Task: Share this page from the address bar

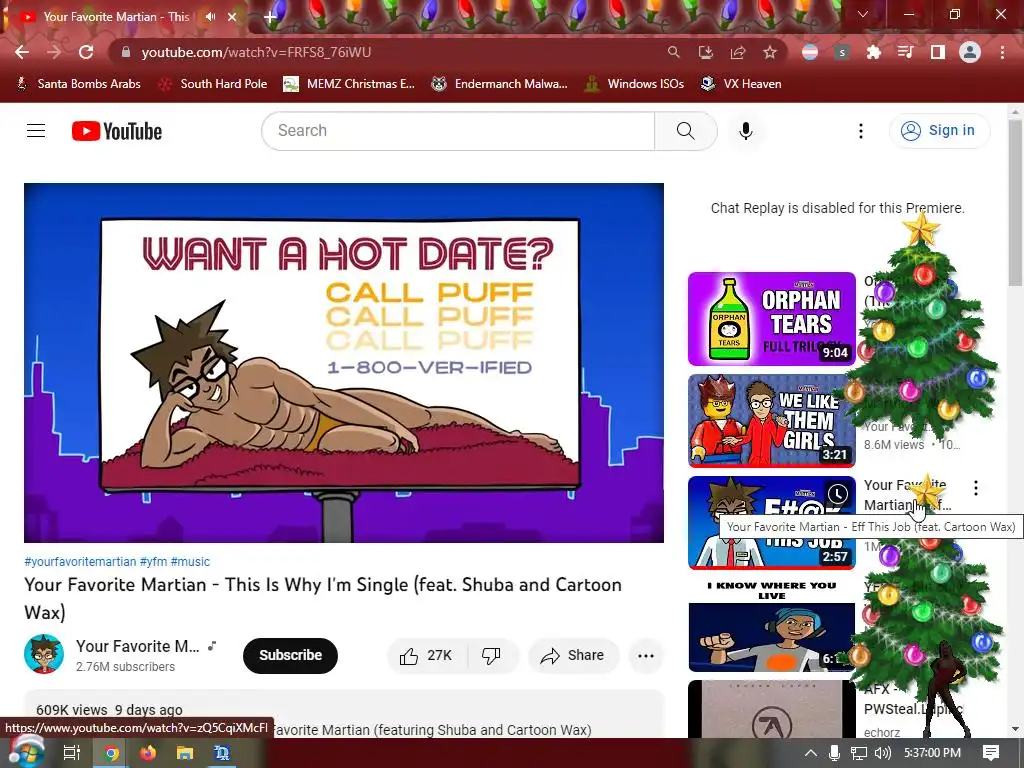Action: [738, 52]
